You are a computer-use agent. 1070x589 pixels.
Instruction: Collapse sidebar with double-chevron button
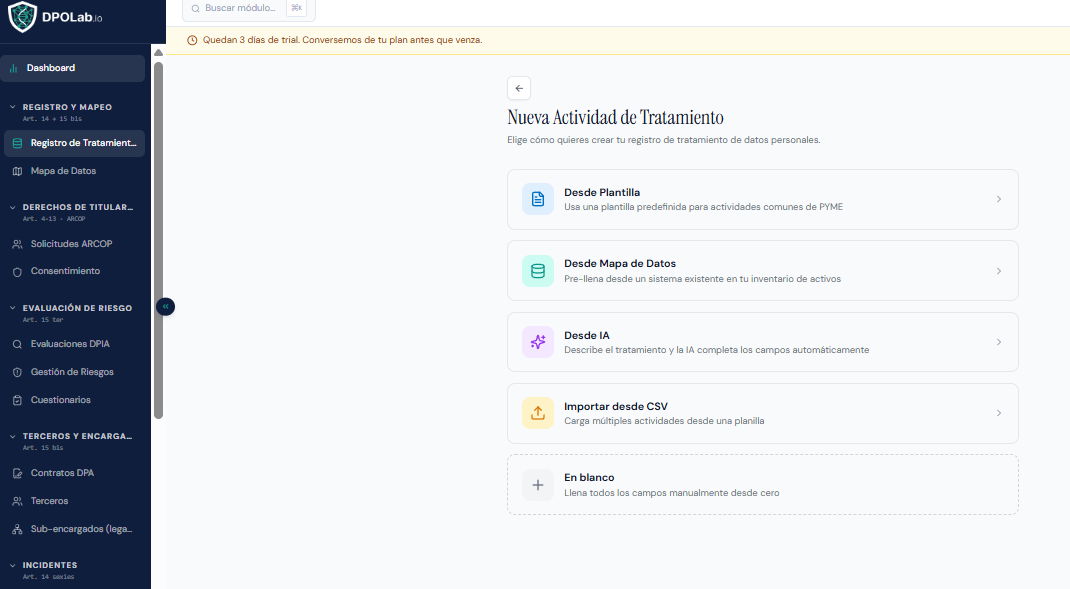point(166,306)
